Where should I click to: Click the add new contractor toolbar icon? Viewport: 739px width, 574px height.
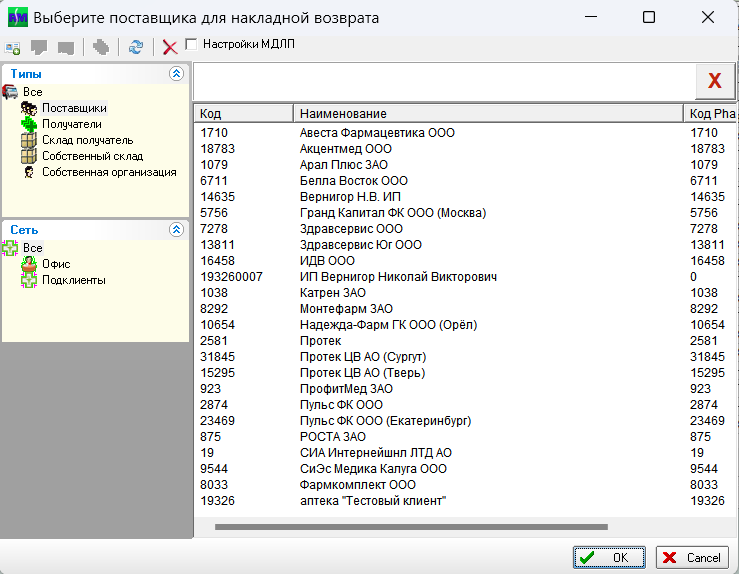13,47
